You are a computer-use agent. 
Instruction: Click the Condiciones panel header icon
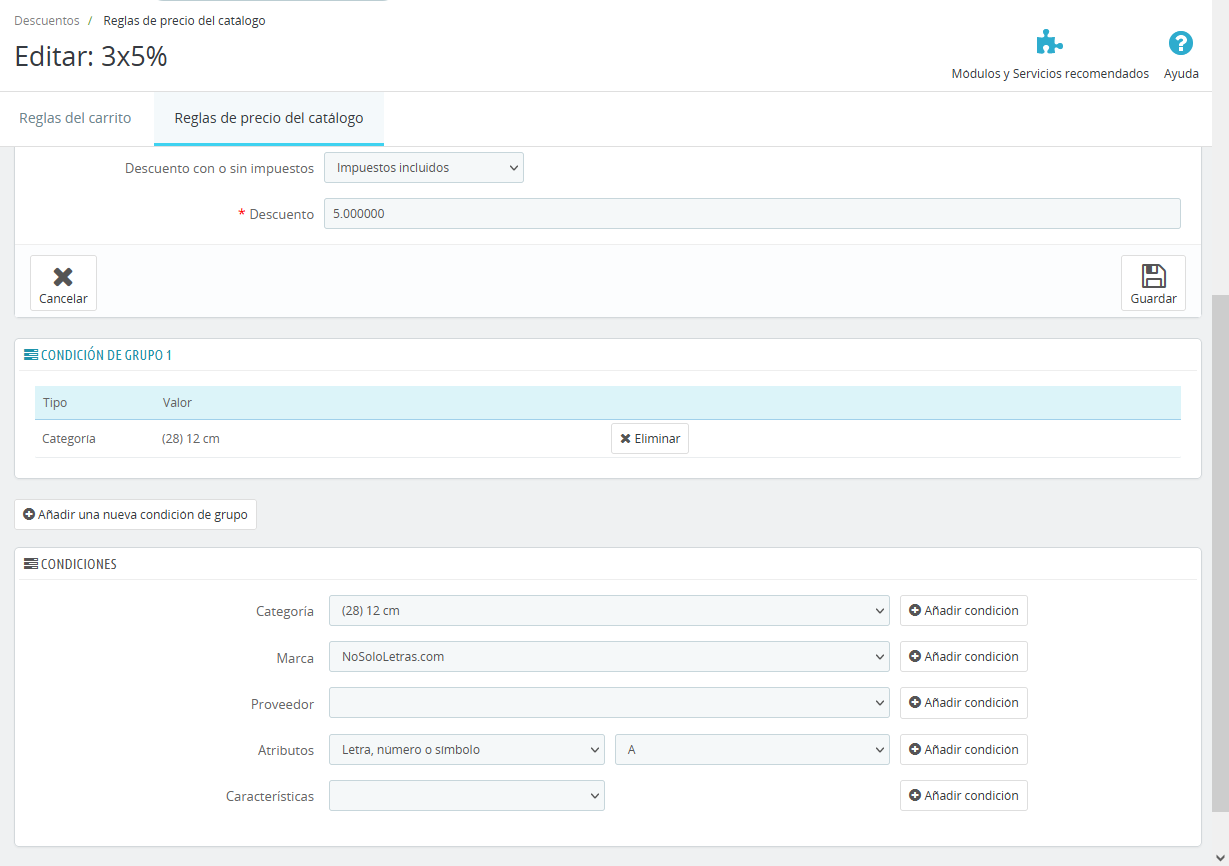point(31,564)
